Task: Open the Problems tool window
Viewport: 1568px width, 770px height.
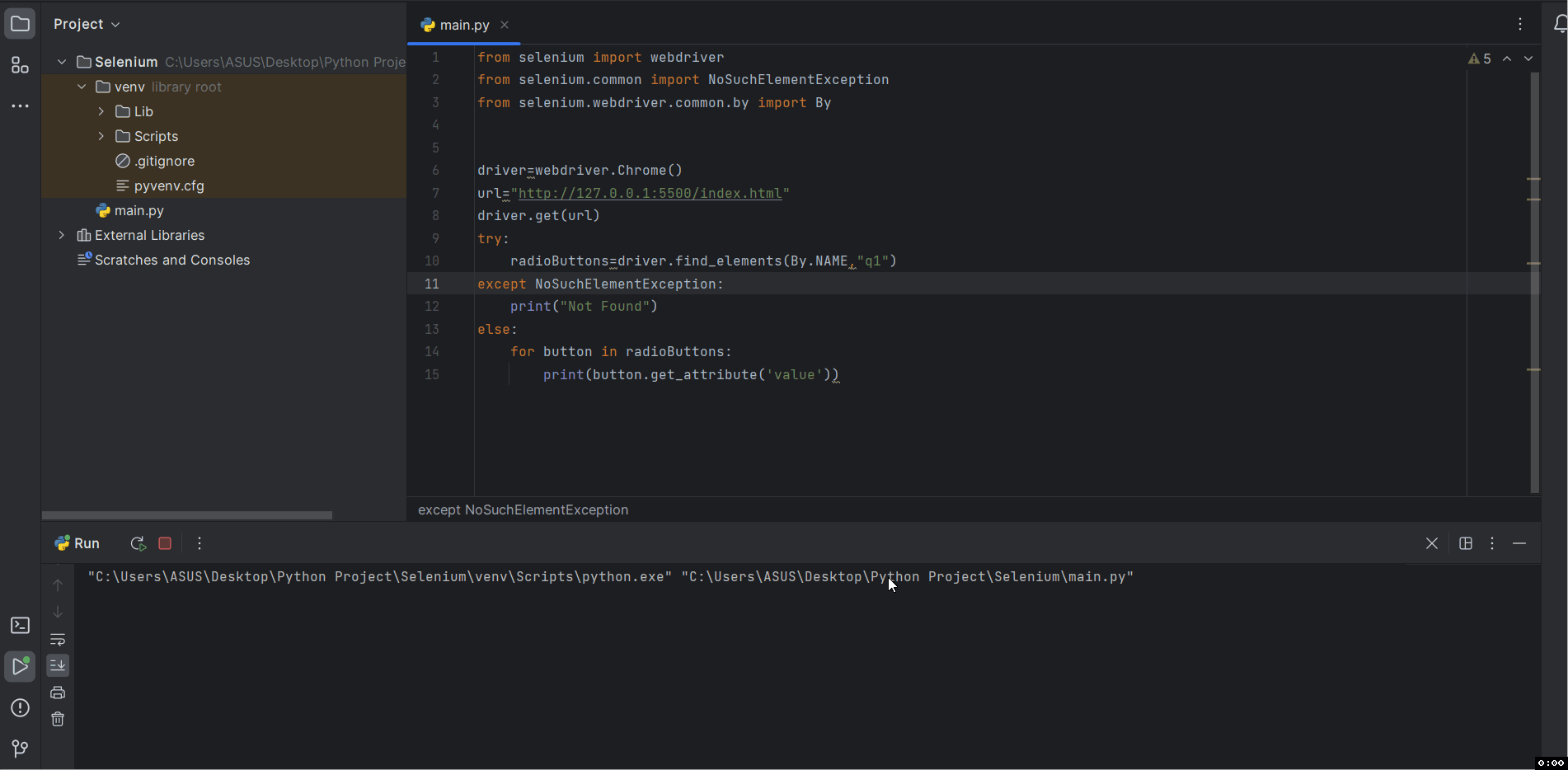Action: pos(20,708)
